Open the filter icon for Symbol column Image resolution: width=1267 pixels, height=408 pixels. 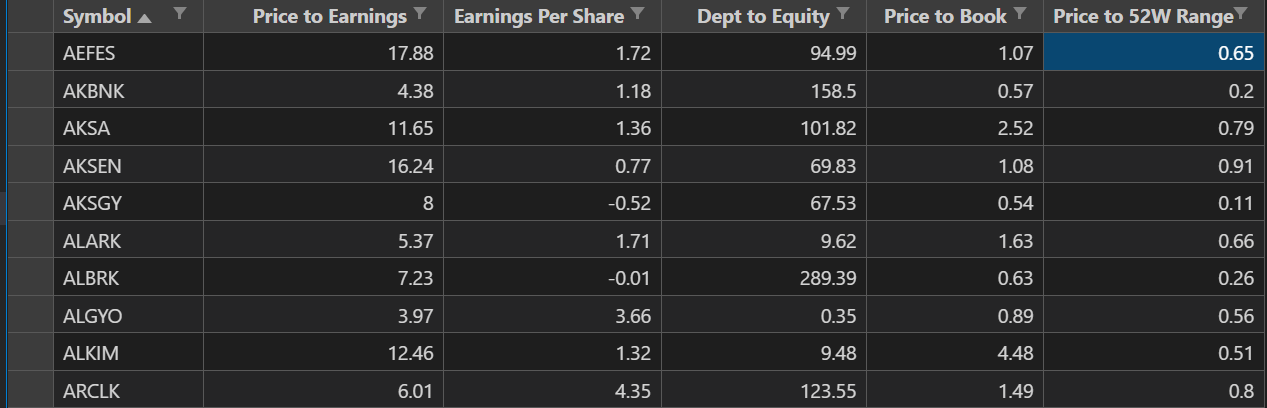(x=179, y=14)
